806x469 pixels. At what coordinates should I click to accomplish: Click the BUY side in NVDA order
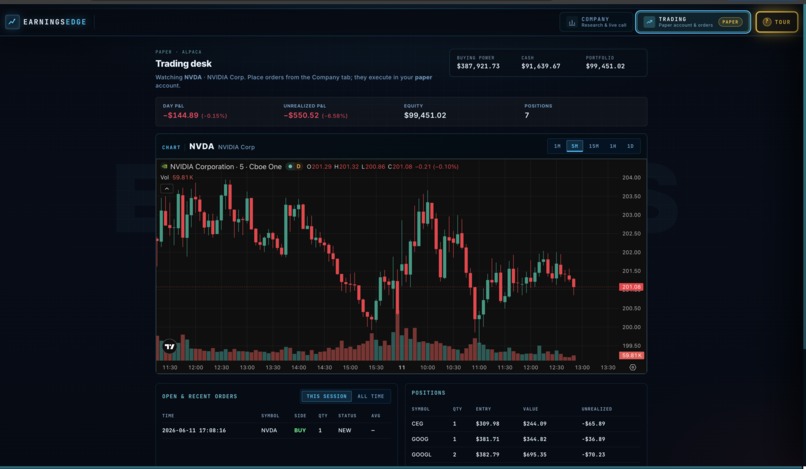coord(300,430)
